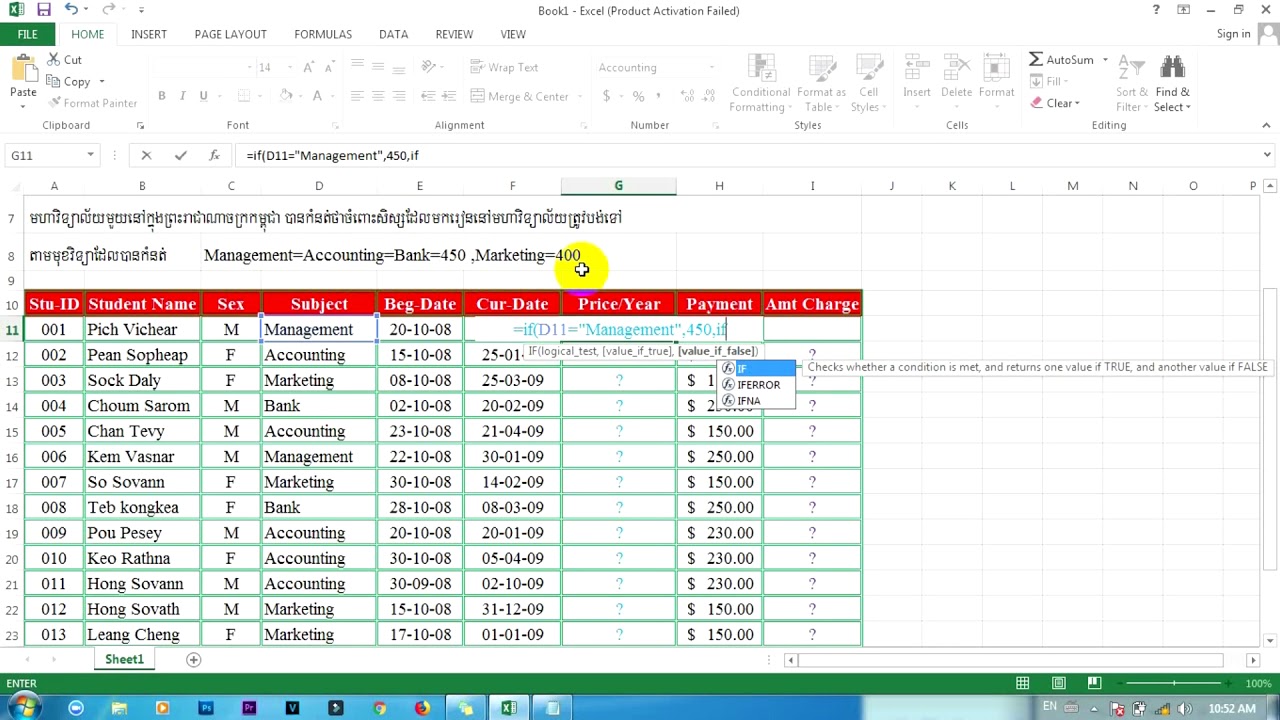Viewport: 1280px width, 720px height.
Task: Open the FILE tab
Action: [27, 34]
